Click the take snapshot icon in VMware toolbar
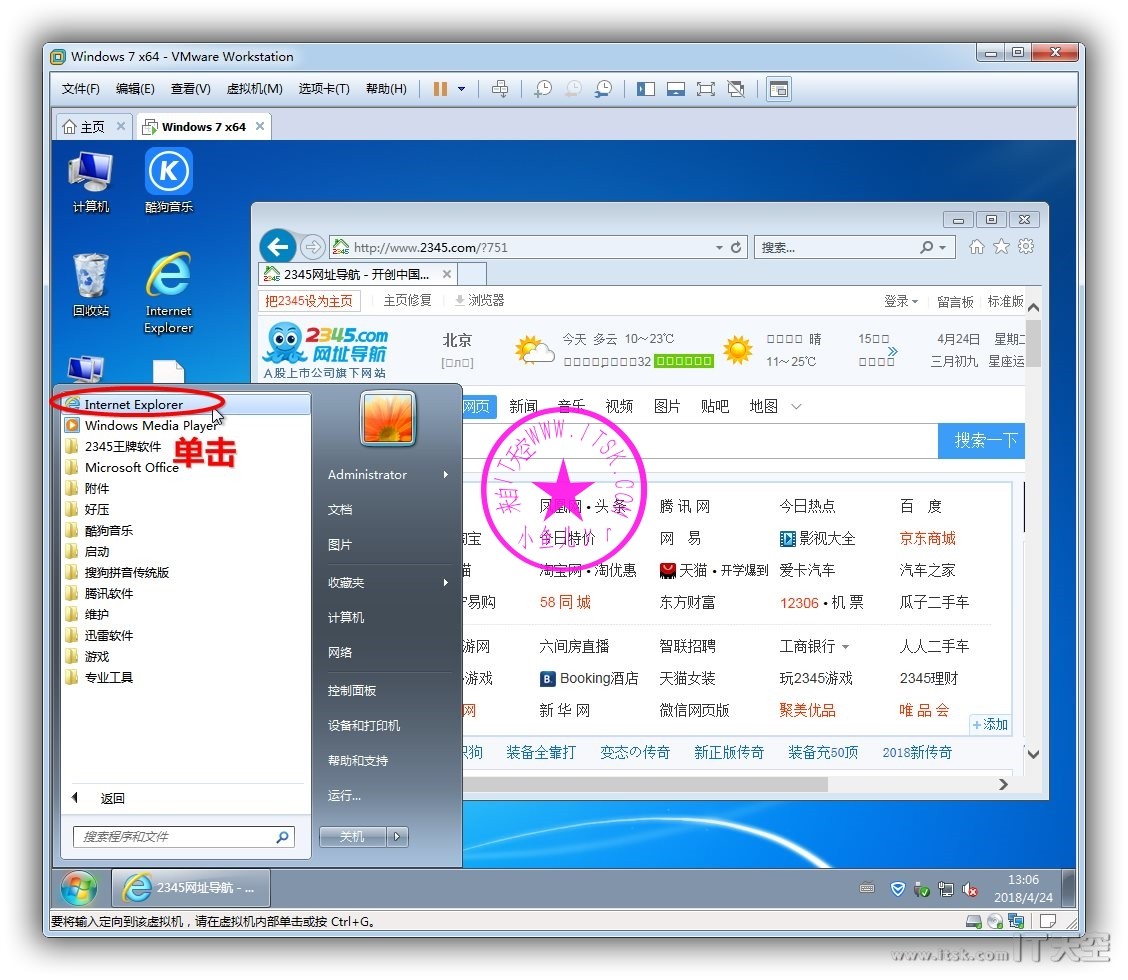Image resolution: width=1128 pixels, height=980 pixels. pos(542,89)
